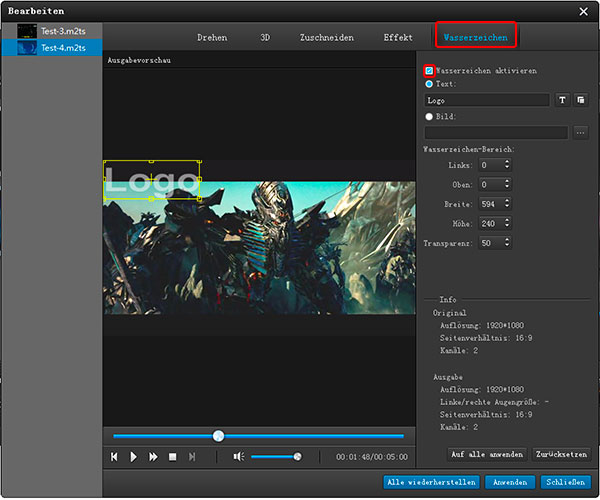Screen dimensions: 600x500
Task: Decrease the Oben value with down arrow
Action: (x=507, y=187)
